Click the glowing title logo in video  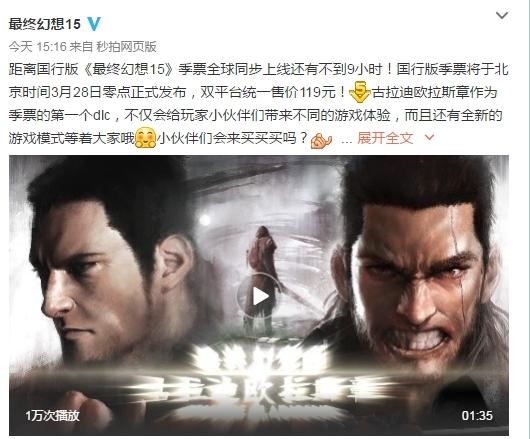[259, 384]
